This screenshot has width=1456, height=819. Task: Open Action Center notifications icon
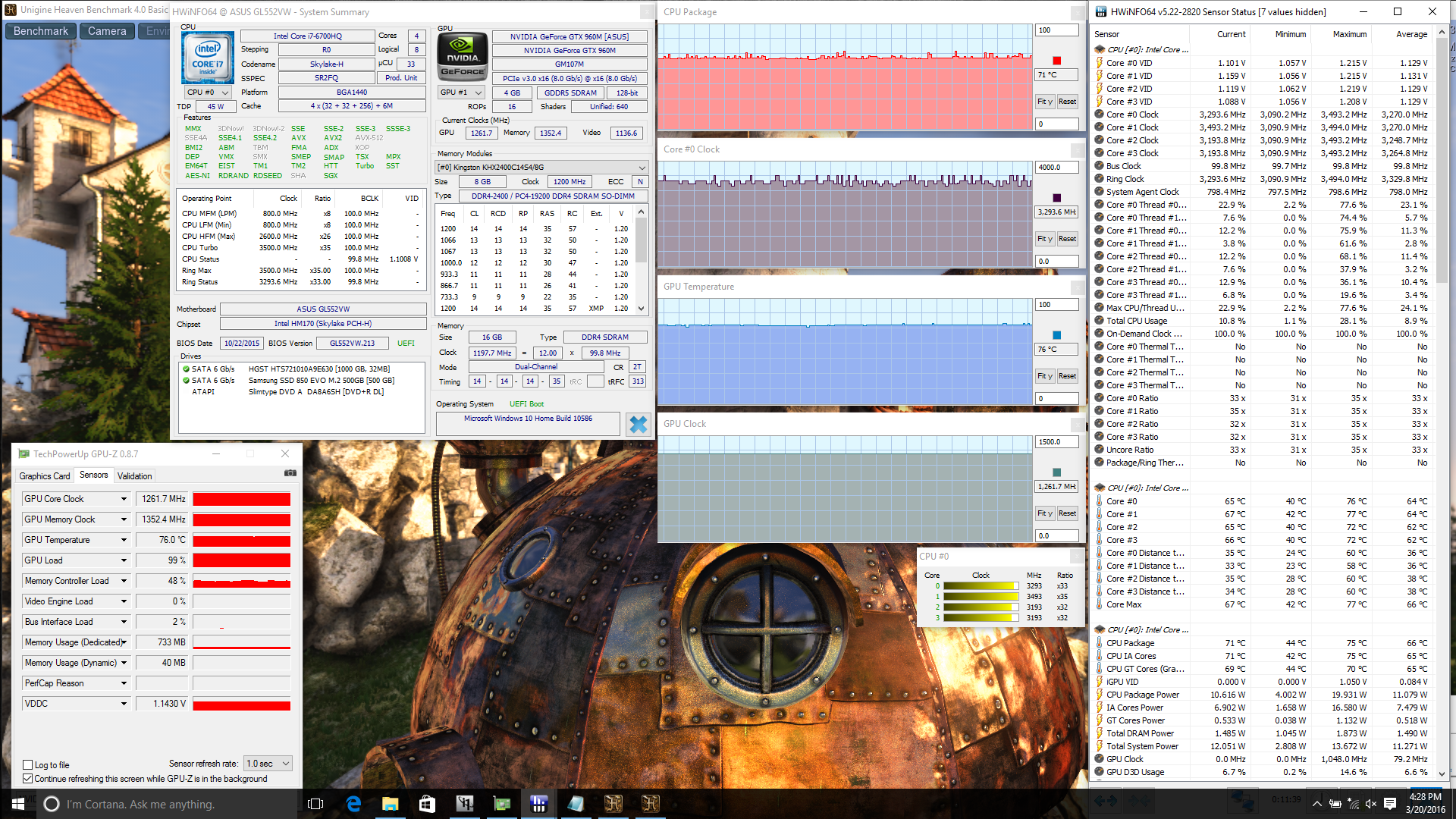(x=1390, y=804)
